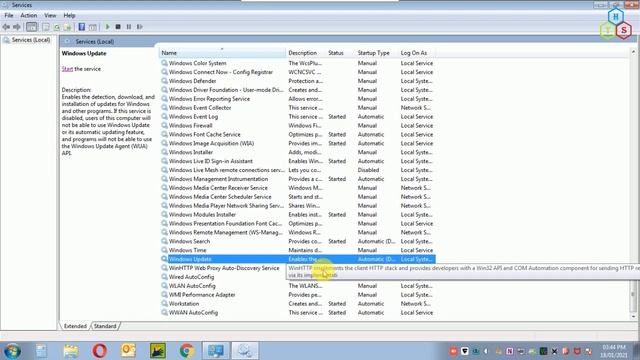Sort by the Log On As column header
This screenshot has width=640, height=360.
point(416,53)
